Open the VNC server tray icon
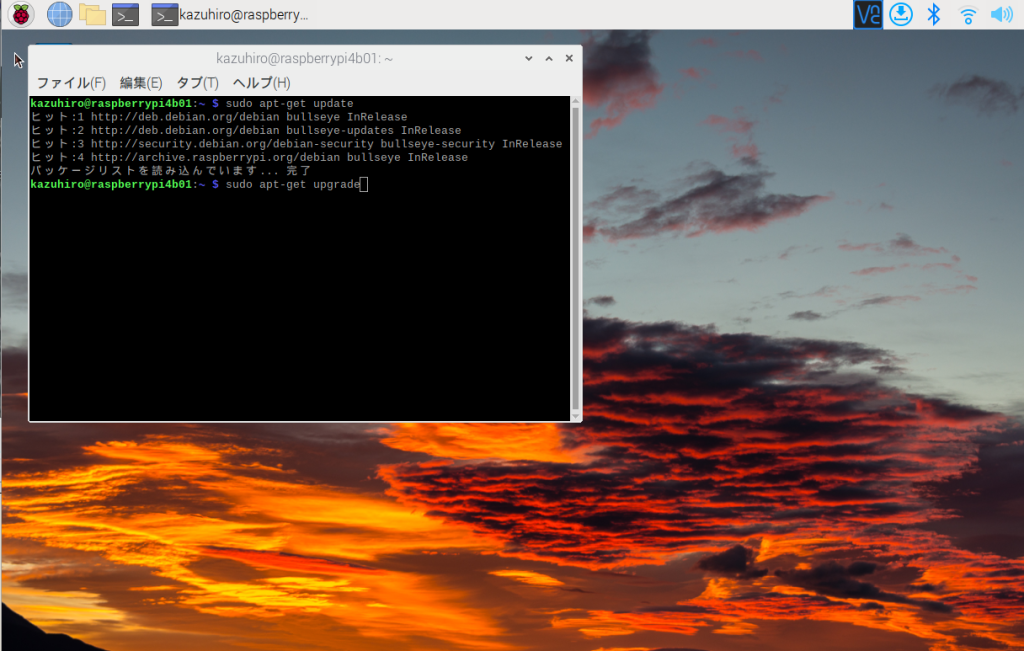Screen dimensions: 1024x651 click(868, 14)
